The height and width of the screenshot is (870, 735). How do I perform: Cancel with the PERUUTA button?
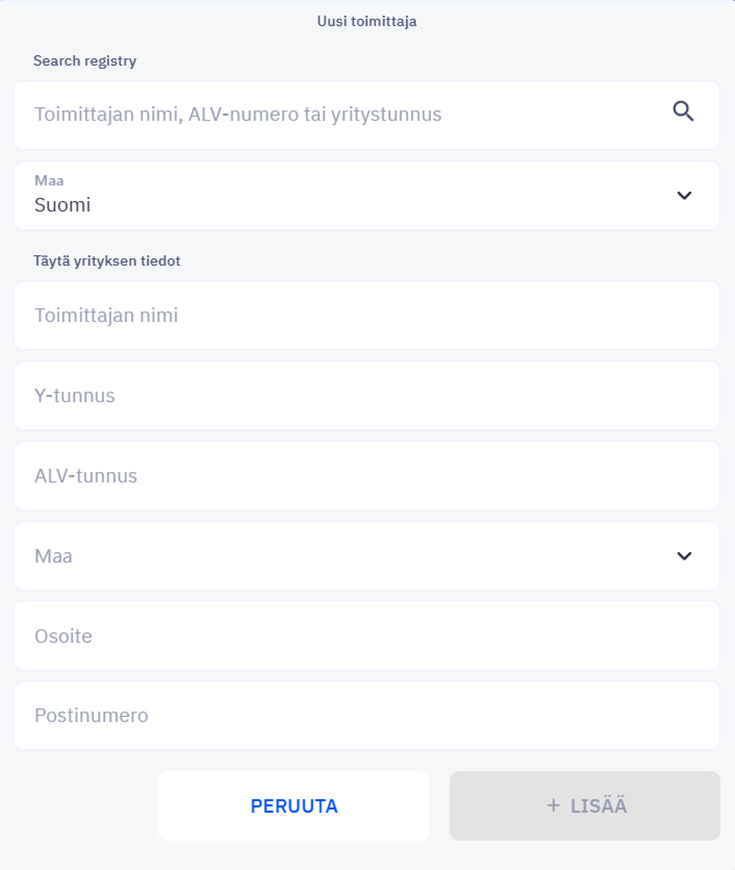pyautogui.click(x=294, y=806)
